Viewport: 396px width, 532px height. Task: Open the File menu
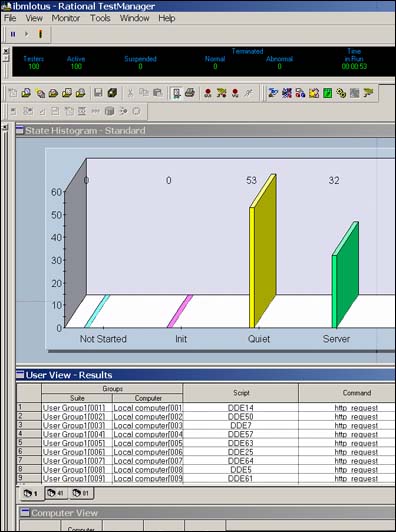point(10,18)
